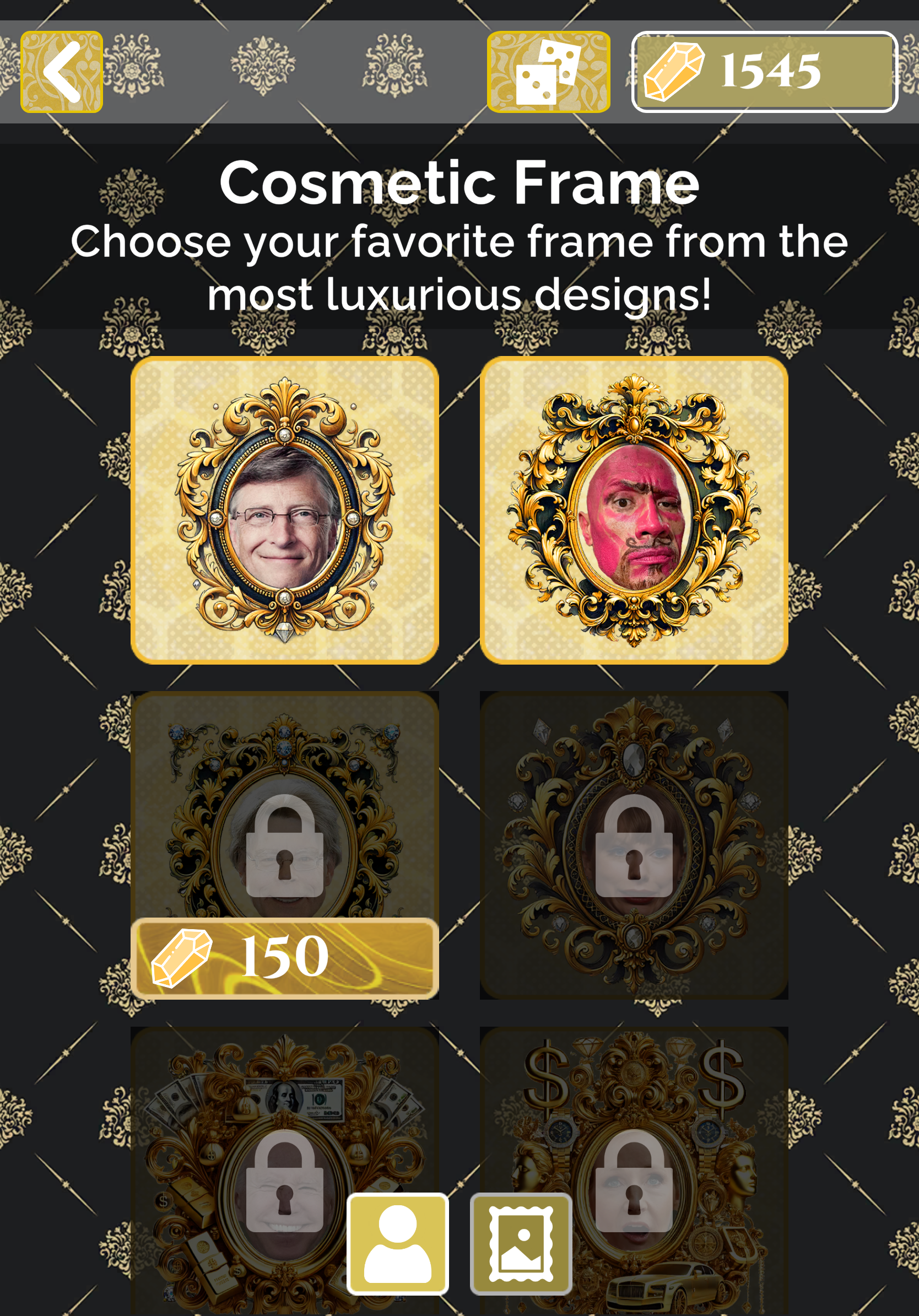Buy the locked frame for 150 gems
Image resolution: width=919 pixels, height=1316 pixels.
click(x=285, y=958)
